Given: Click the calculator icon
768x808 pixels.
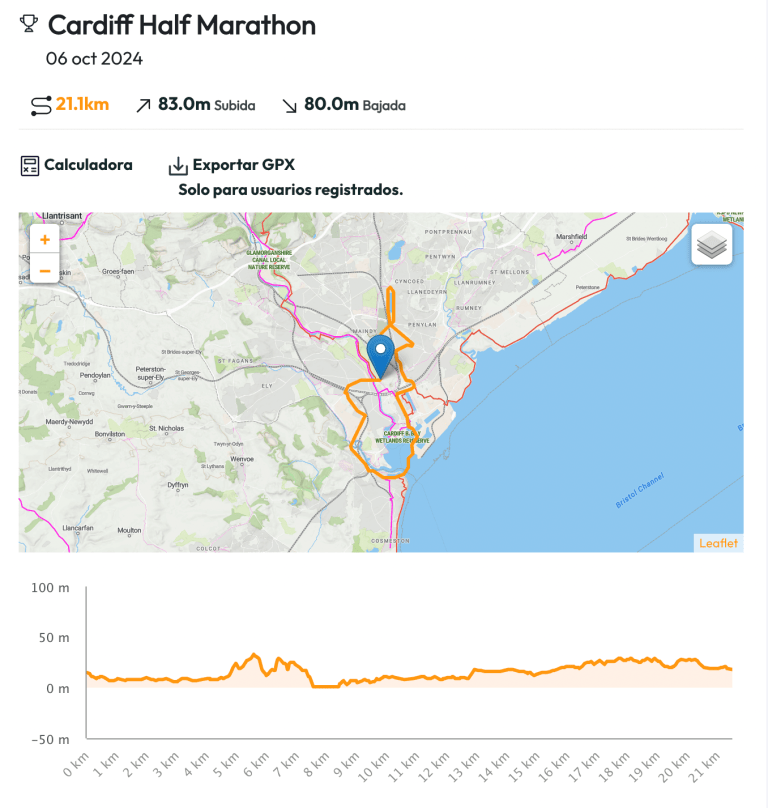Looking at the screenshot, I should coord(30,165).
